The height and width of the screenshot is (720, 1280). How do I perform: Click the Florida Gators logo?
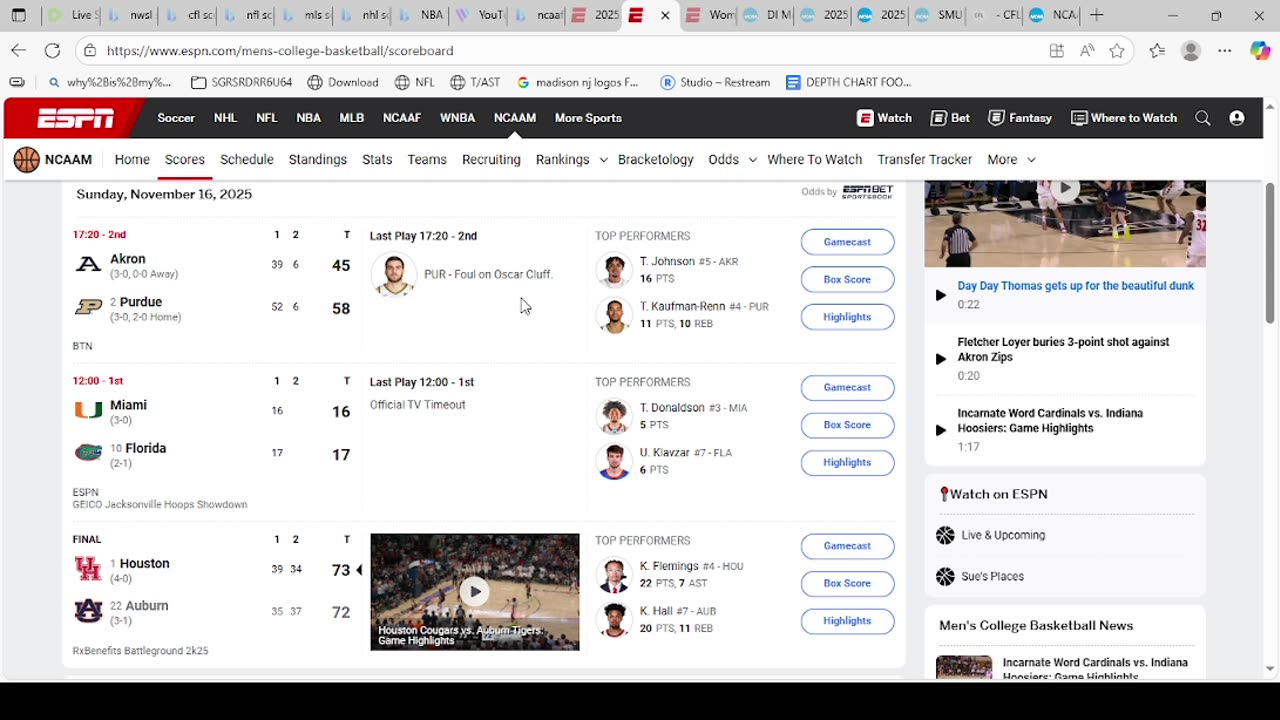pos(88,453)
